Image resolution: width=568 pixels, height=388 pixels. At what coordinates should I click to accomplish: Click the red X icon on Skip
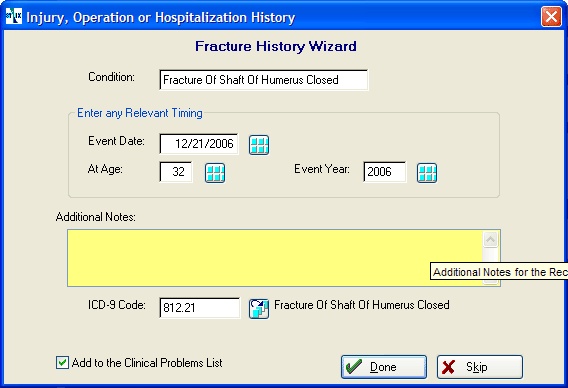448,367
